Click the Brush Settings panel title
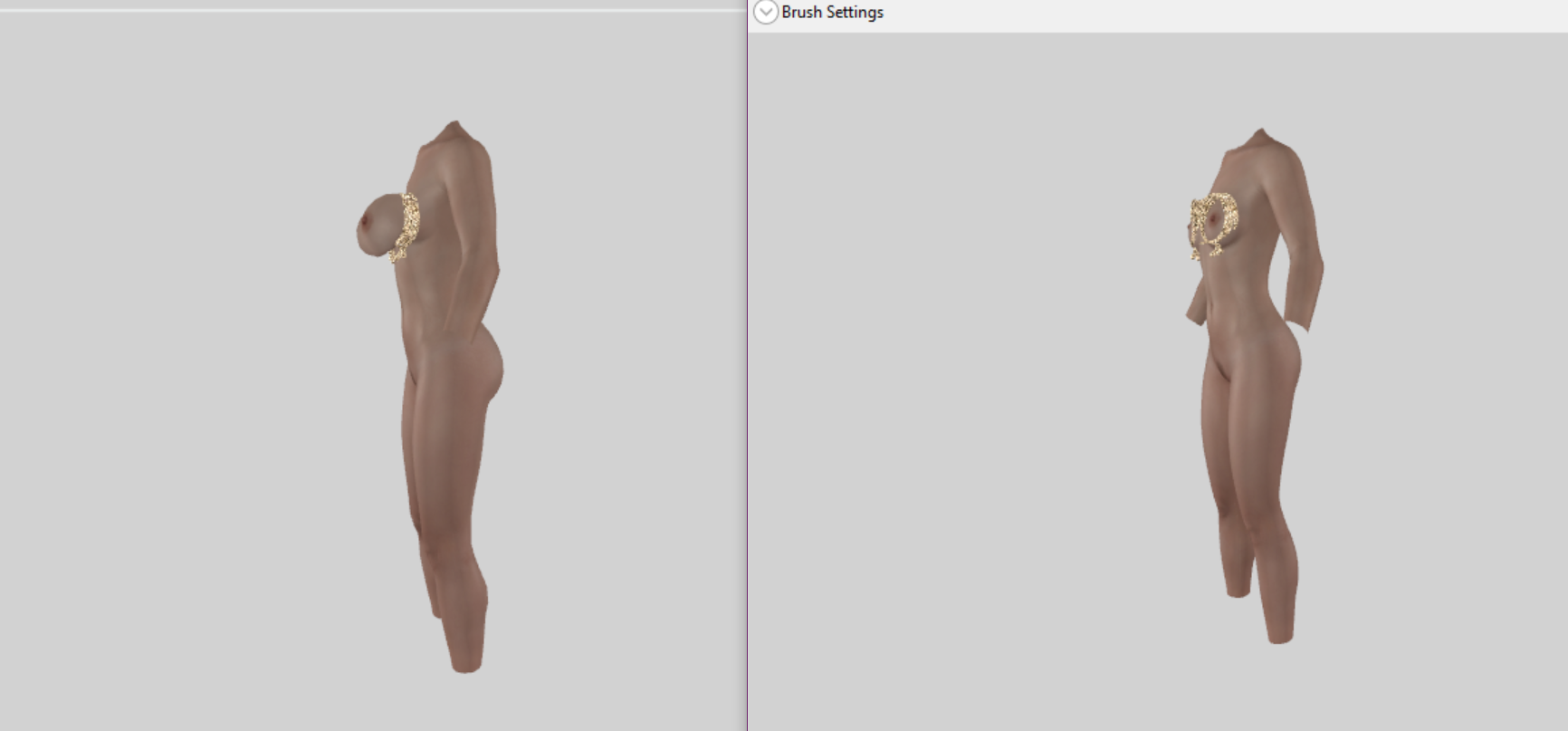Image resolution: width=1568 pixels, height=731 pixels. pos(832,13)
